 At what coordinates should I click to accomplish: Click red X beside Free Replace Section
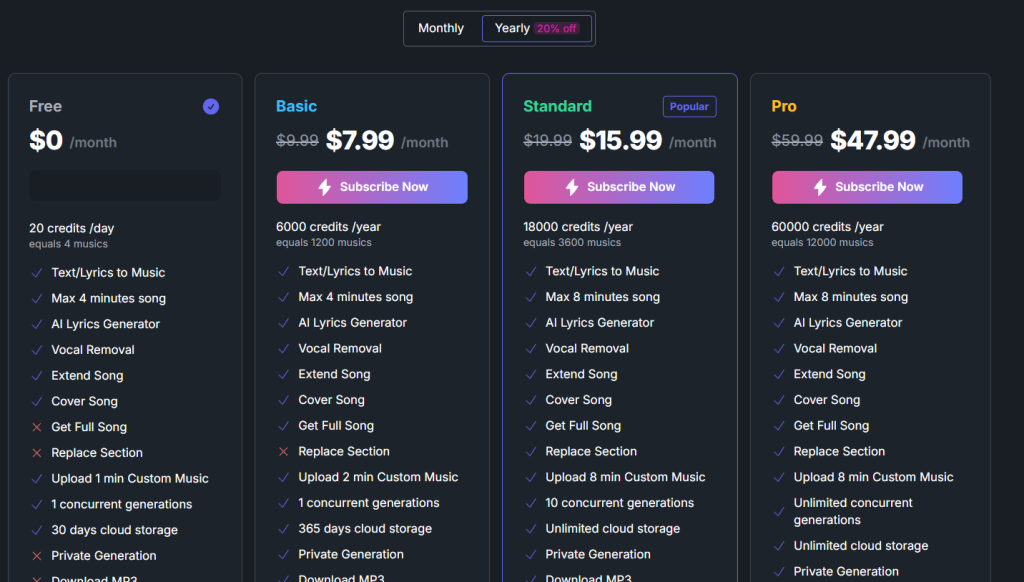[x=36, y=453]
